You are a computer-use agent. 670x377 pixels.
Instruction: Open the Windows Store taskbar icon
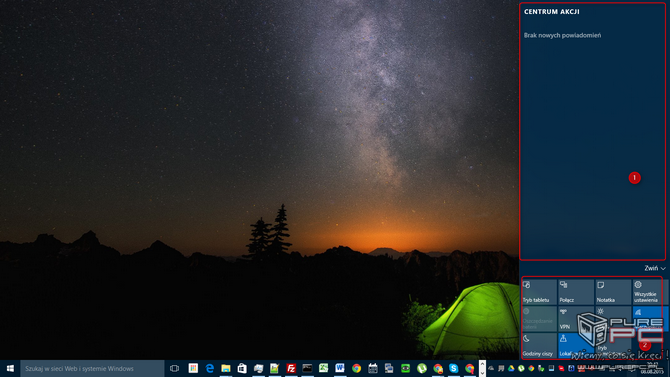coord(242,368)
